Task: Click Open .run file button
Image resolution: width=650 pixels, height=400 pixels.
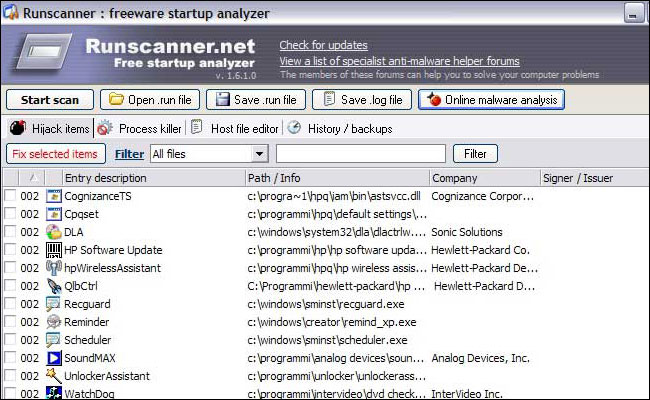Action: (x=150, y=100)
